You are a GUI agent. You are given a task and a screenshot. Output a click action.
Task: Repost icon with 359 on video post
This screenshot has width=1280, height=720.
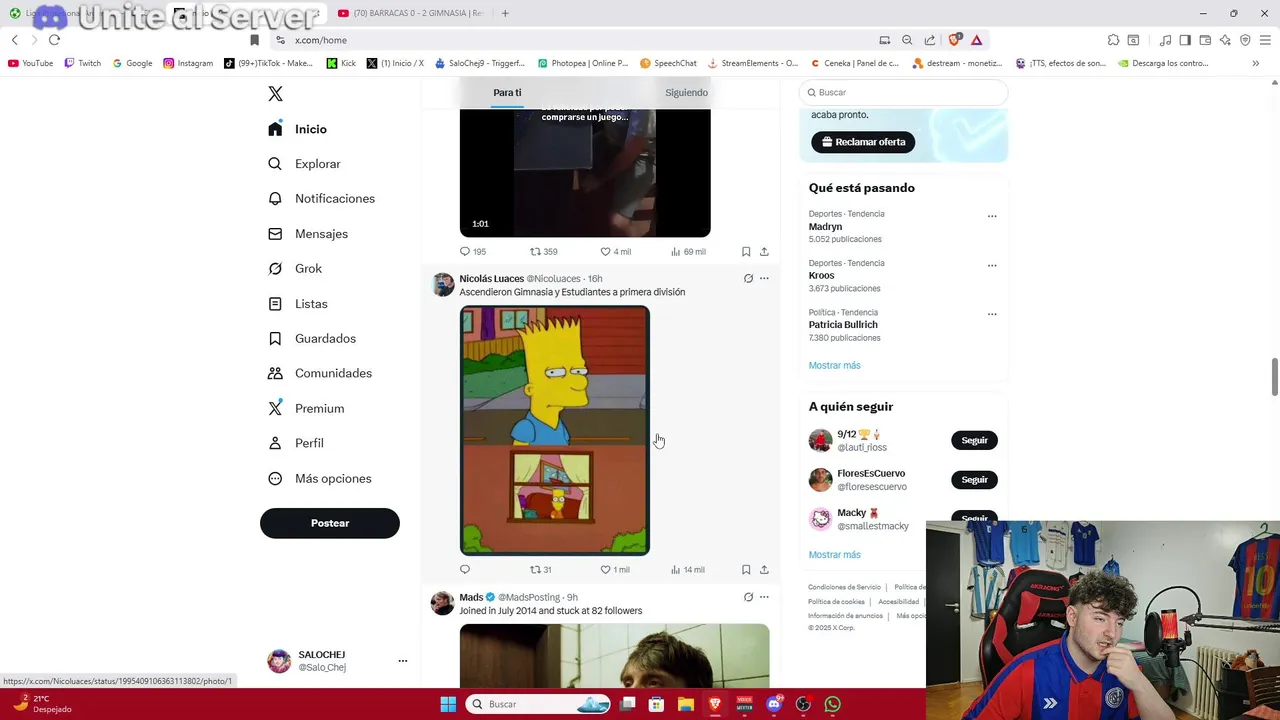point(535,252)
